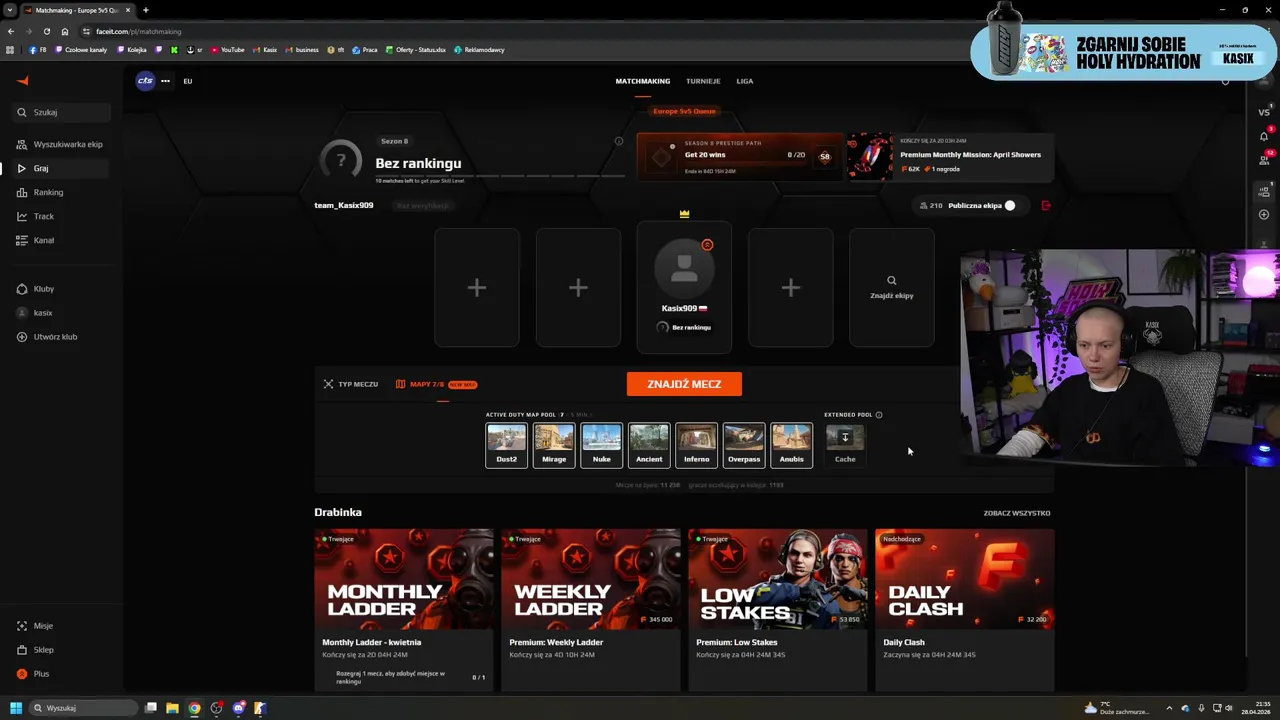
Task: Click the browser back arrow
Action: coord(11,31)
